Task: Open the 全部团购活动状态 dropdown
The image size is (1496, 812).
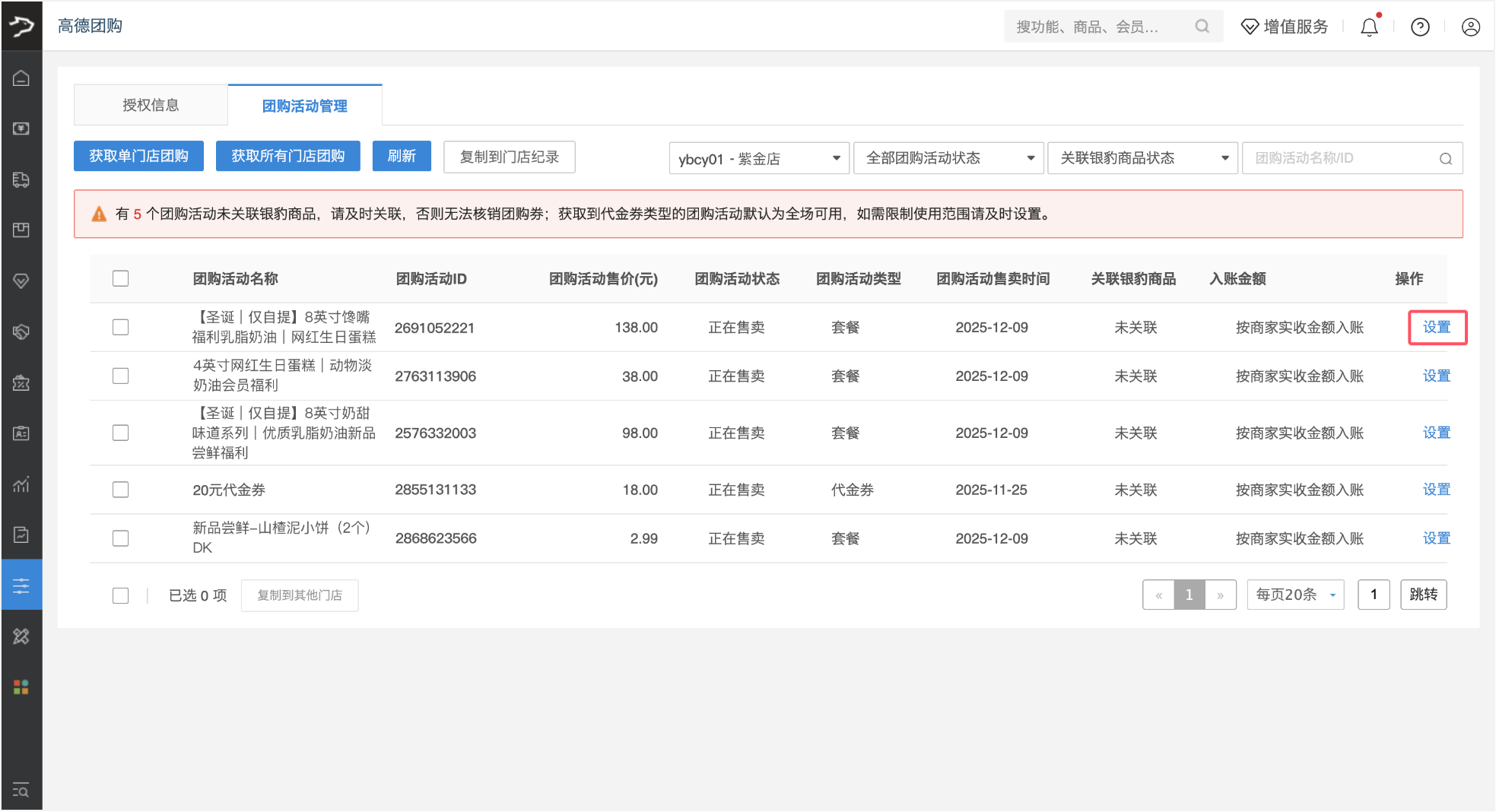Action: (x=948, y=158)
